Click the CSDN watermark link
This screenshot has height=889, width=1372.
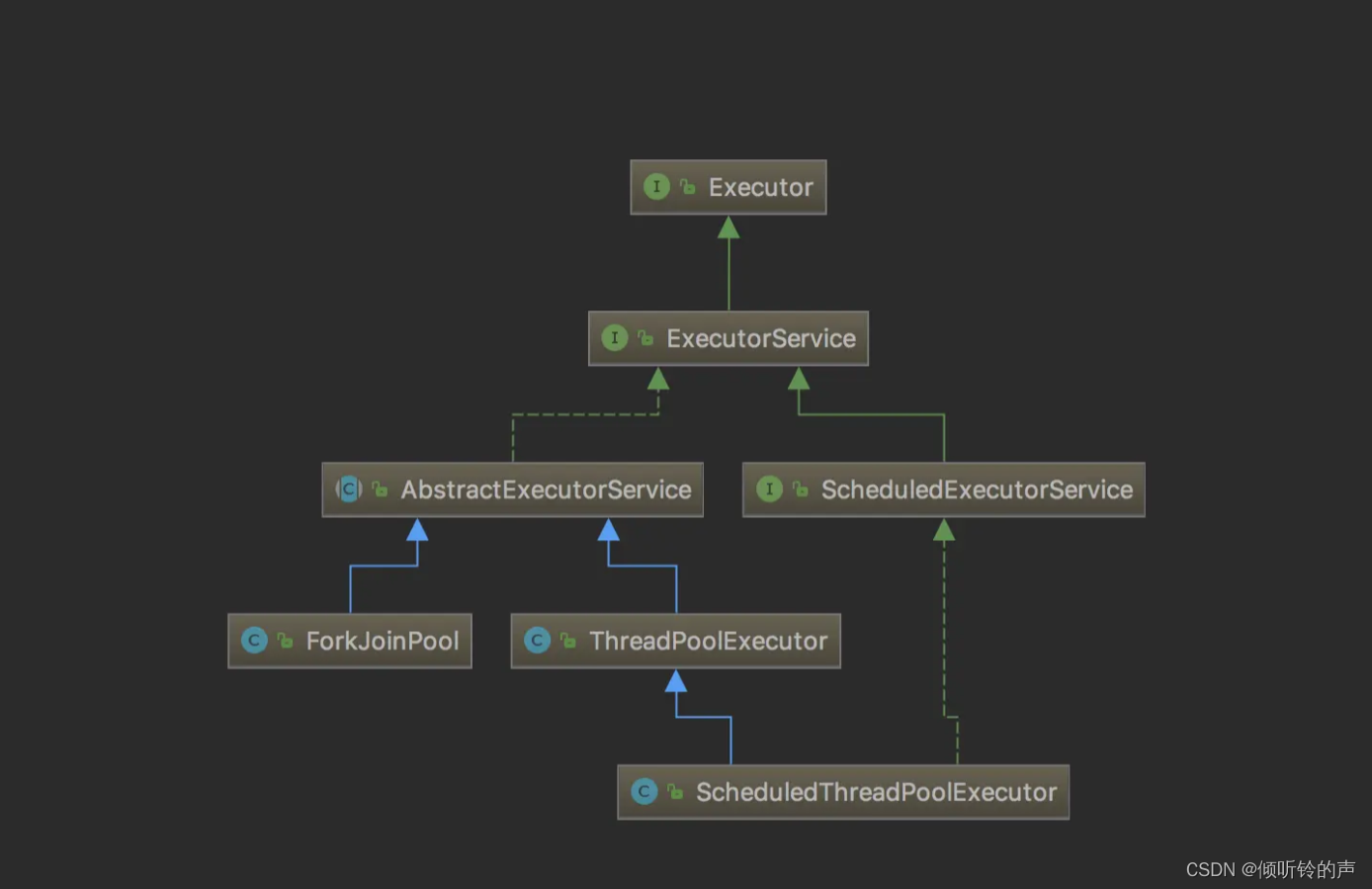coord(1268,869)
